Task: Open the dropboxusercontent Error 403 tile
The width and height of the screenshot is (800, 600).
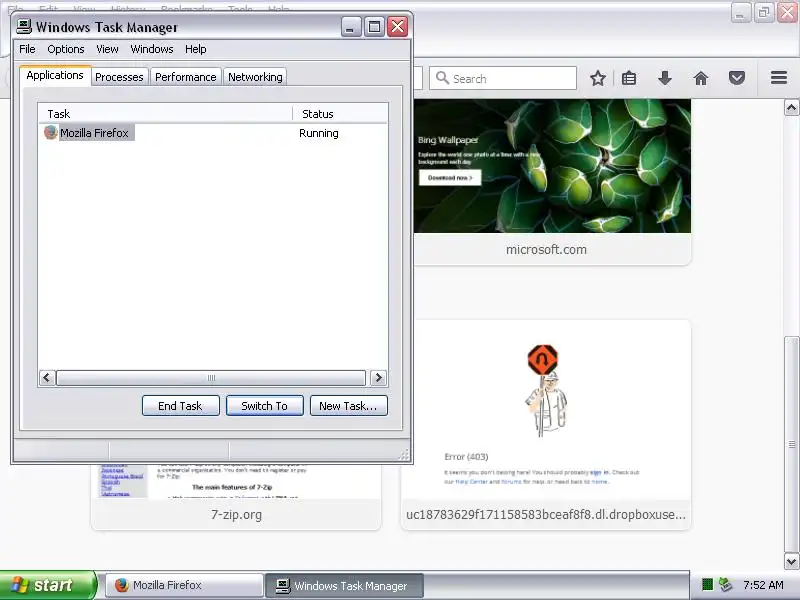Action: [546, 424]
